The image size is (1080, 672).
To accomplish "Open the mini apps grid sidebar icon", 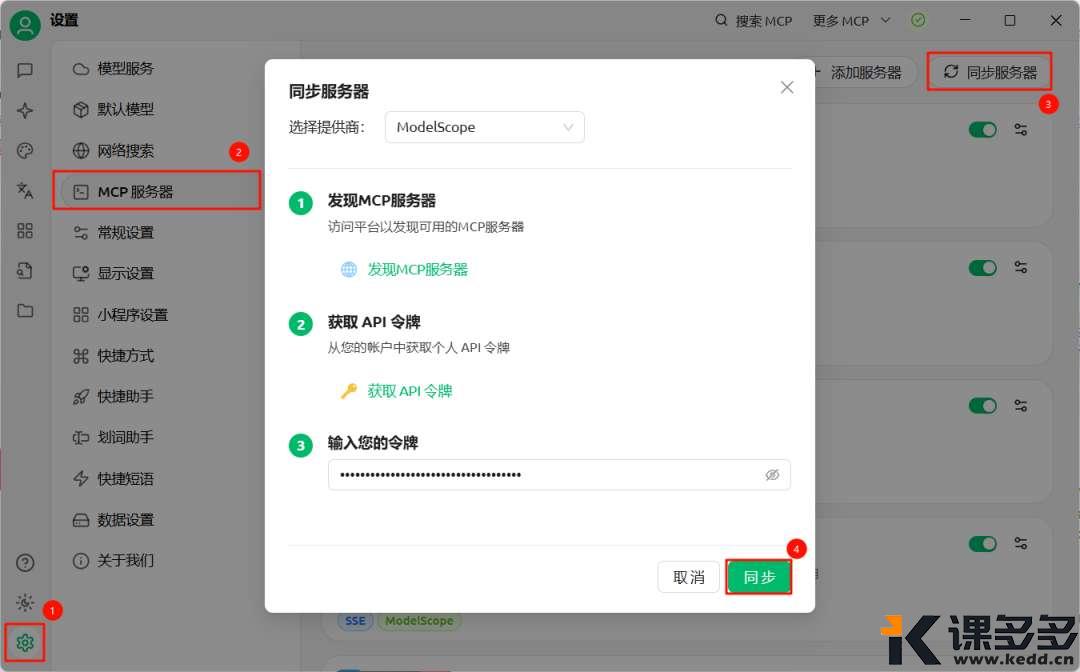I will tap(25, 231).
